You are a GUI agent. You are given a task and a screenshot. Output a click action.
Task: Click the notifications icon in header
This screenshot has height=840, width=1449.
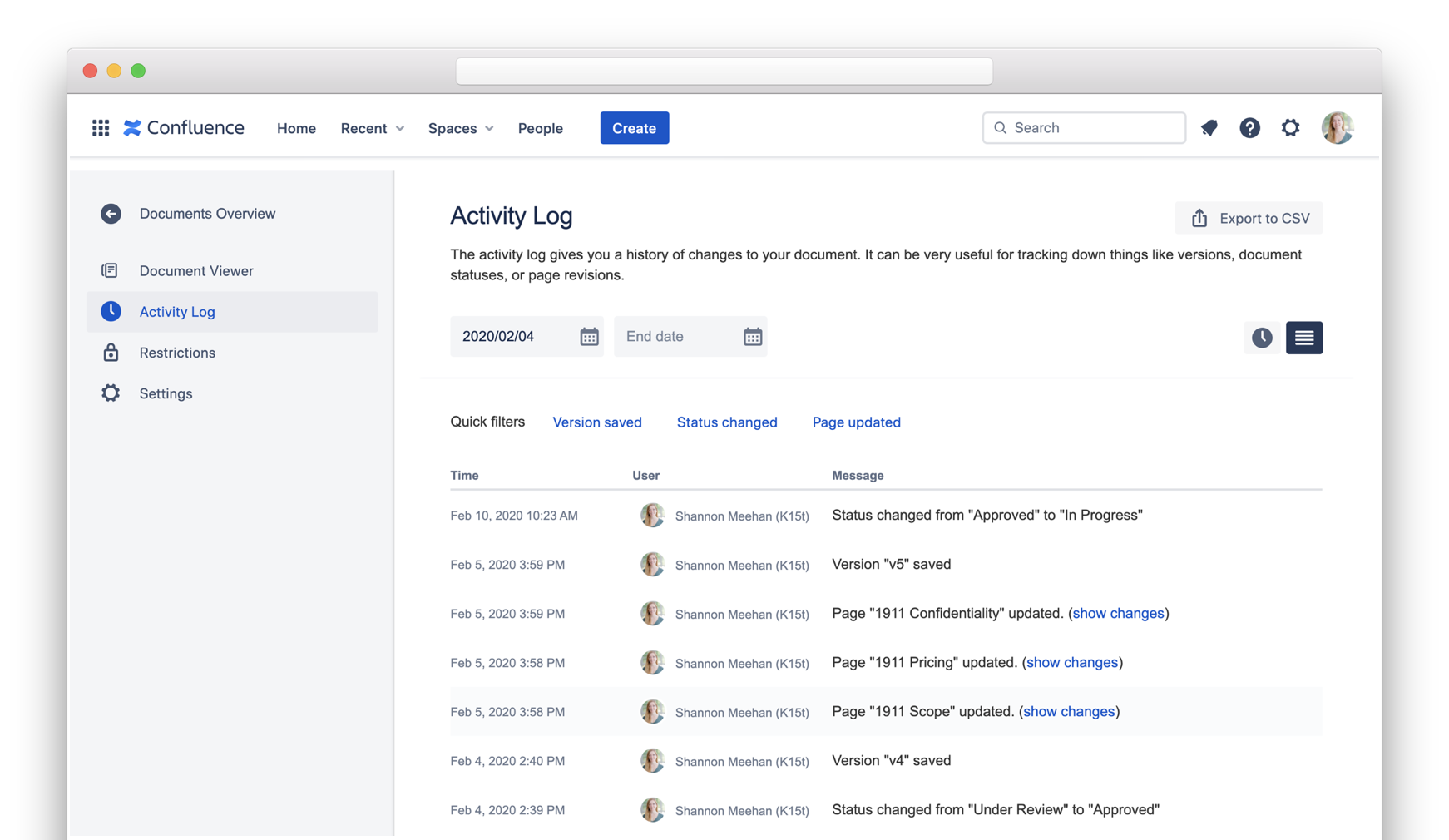click(x=1209, y=128)
